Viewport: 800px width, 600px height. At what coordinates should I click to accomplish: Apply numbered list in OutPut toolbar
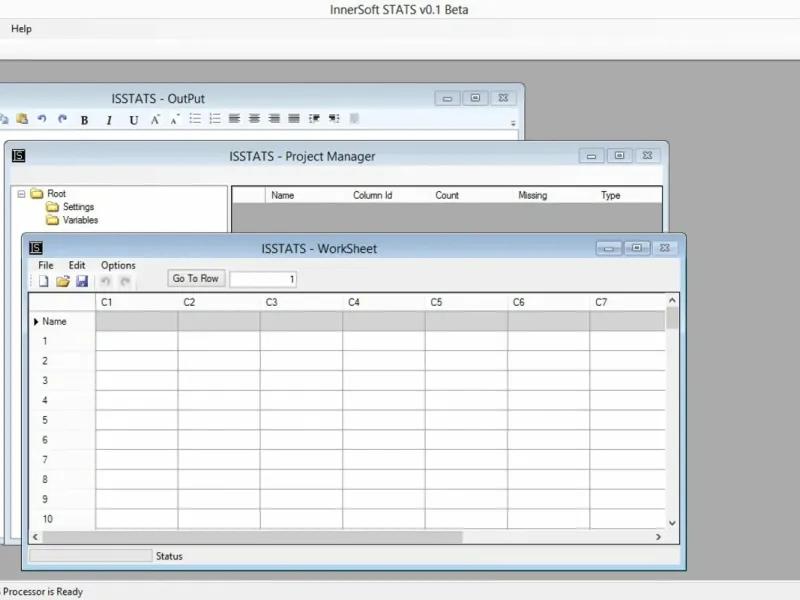point(215,119)
